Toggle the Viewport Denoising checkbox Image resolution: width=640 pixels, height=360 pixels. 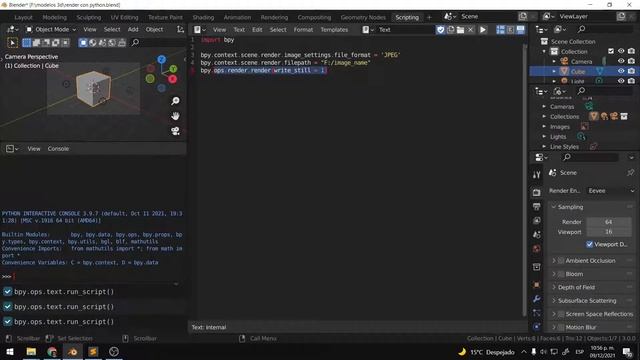(589, 244)
